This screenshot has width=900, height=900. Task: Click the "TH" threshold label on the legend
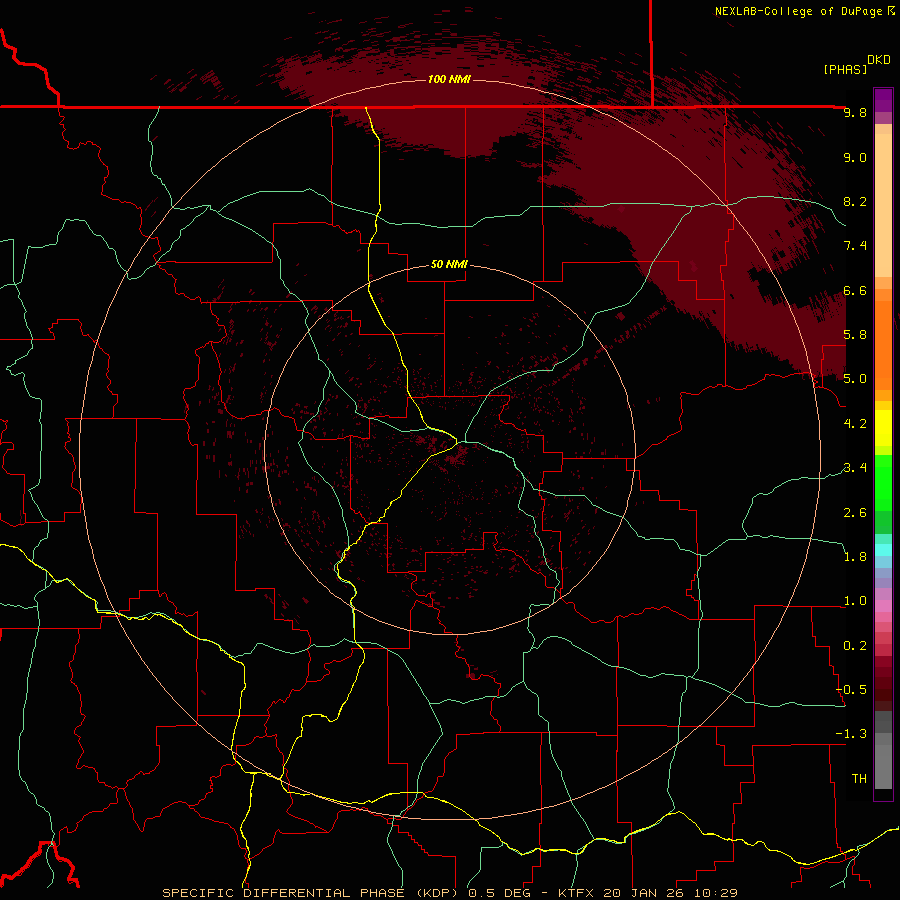tap(859, 778)
